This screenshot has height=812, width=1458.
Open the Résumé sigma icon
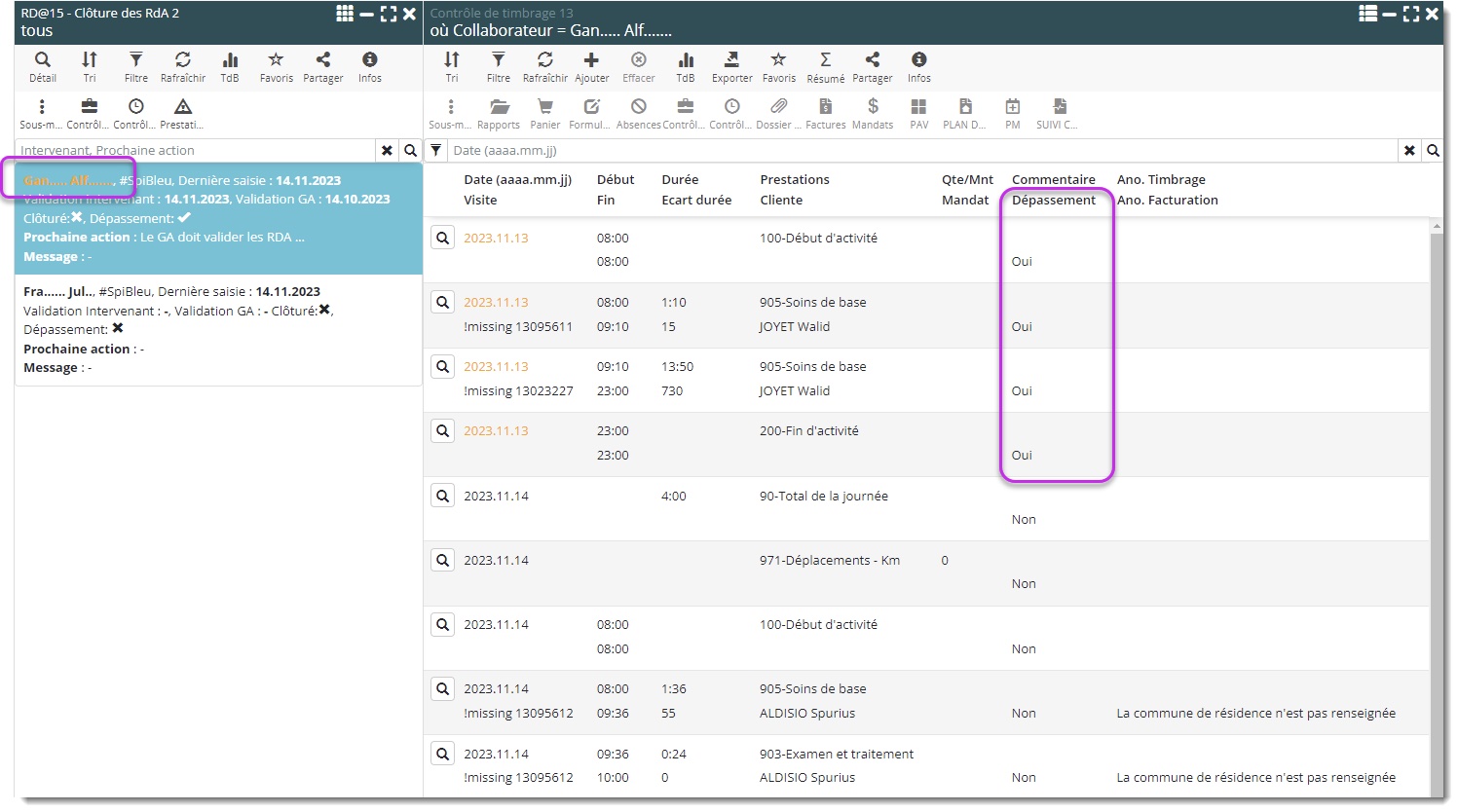(x=825, y=66)
